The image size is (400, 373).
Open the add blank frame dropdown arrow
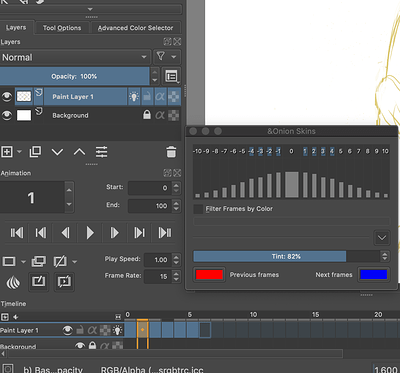click(x=23, y=262)
